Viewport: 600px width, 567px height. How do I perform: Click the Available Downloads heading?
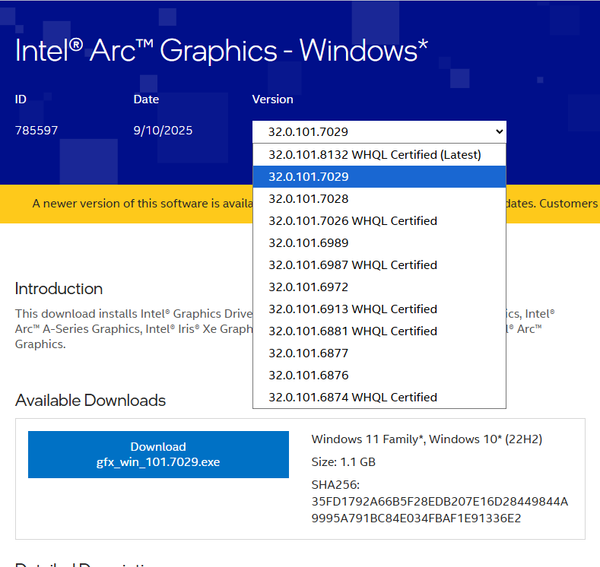(x=90, y=401)
